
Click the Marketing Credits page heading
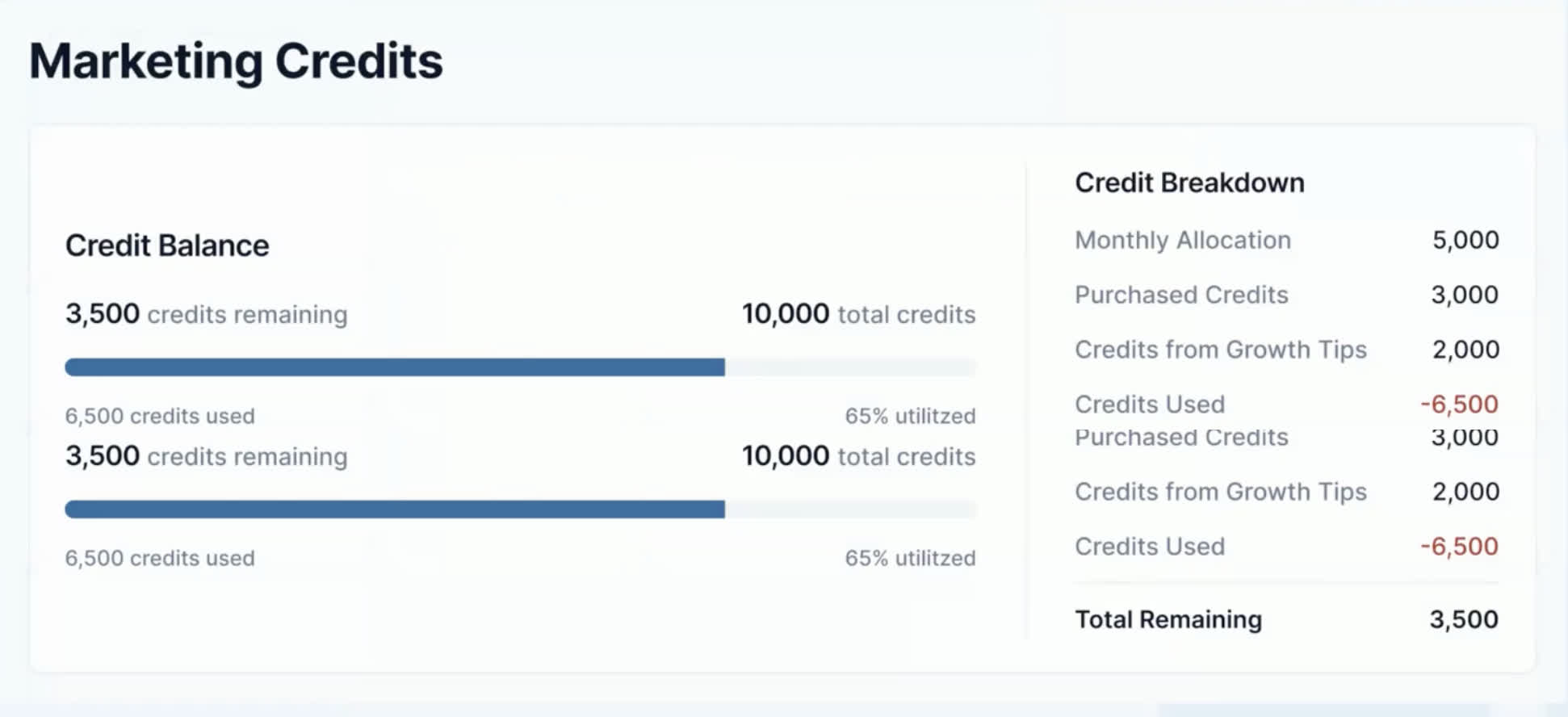click(x=236, y=61)
